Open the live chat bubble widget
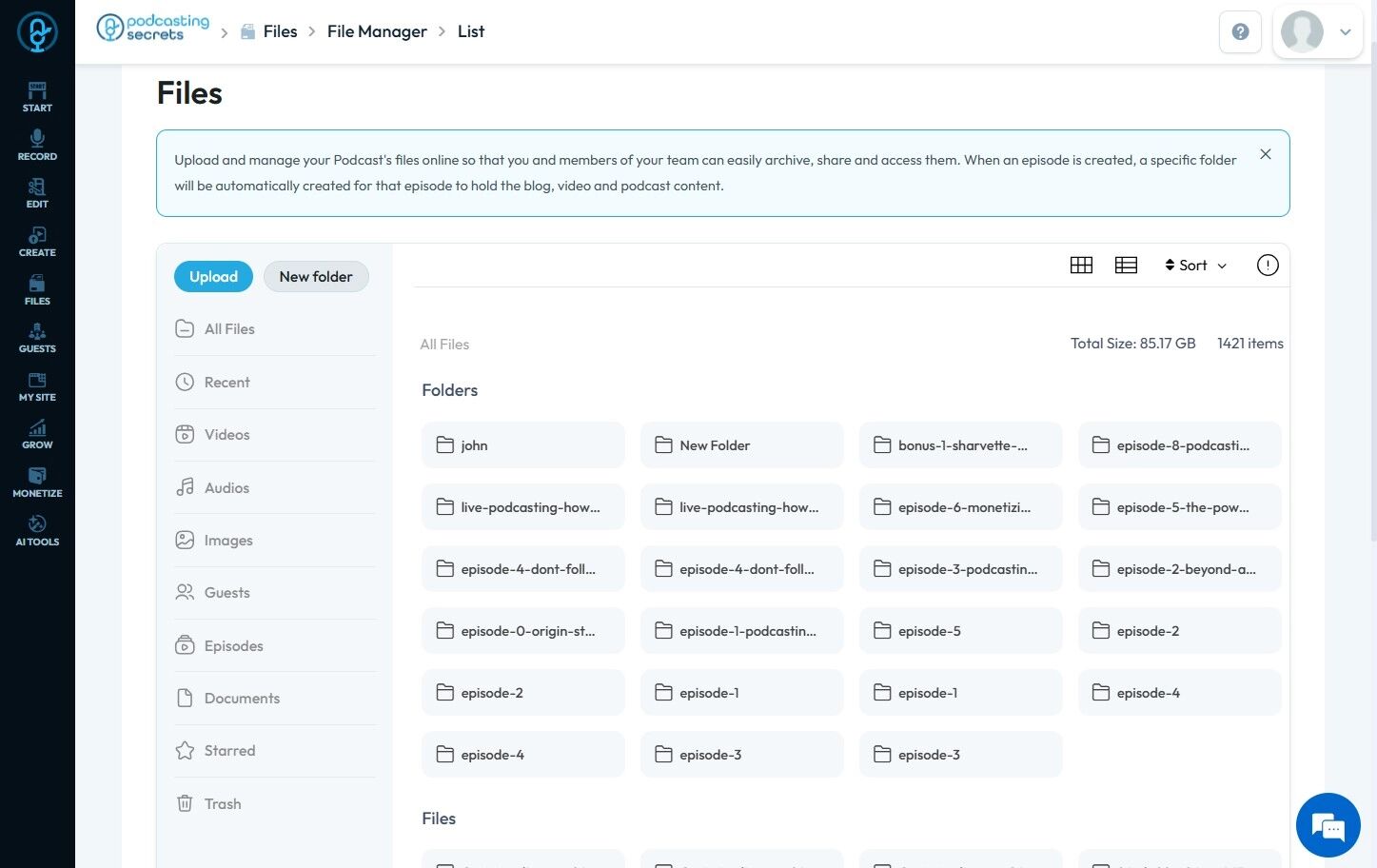 click(x=1328, y=825)
